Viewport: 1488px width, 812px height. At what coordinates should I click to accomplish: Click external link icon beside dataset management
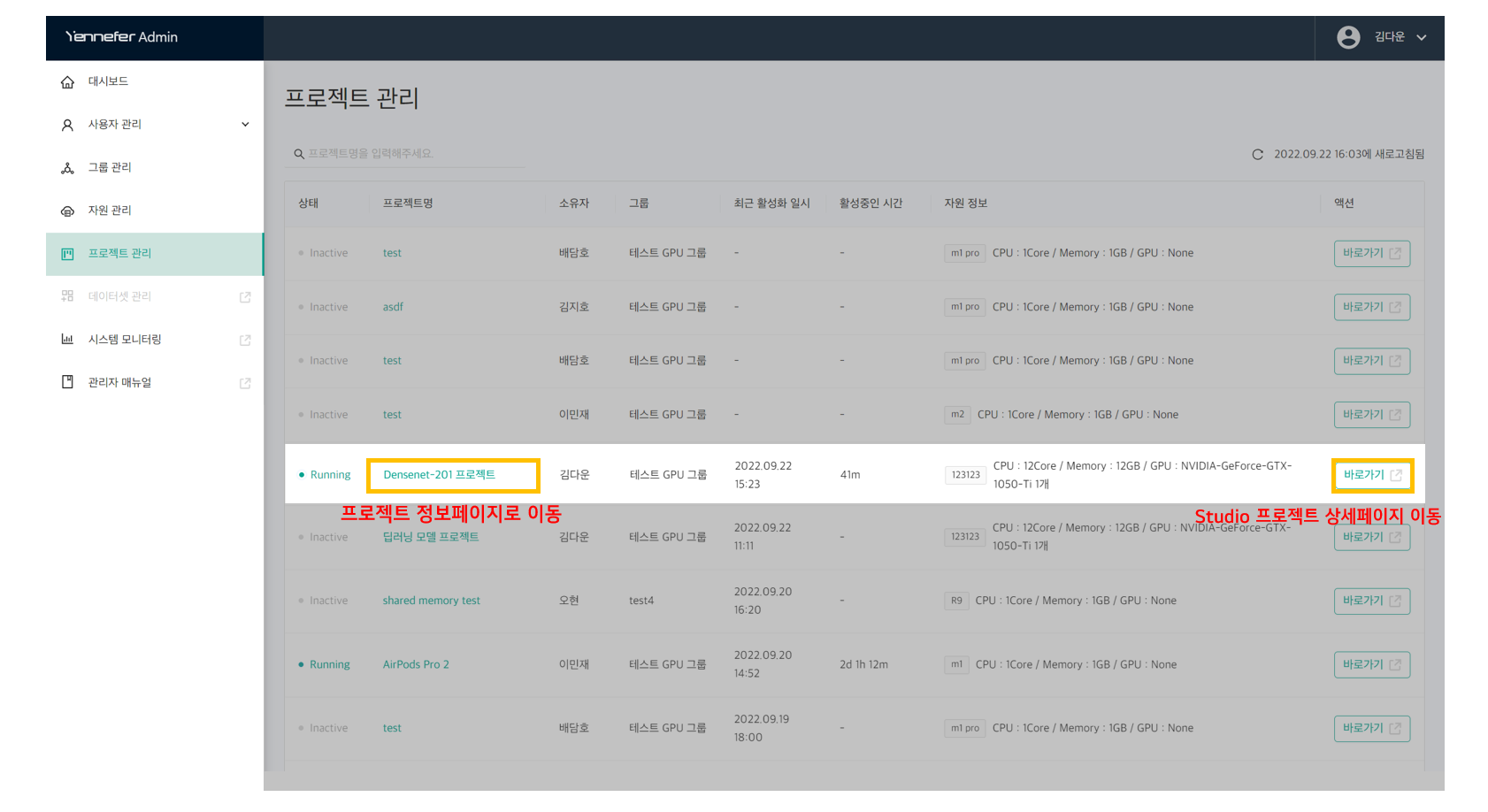pyautogui.click(x=245, y=297)
